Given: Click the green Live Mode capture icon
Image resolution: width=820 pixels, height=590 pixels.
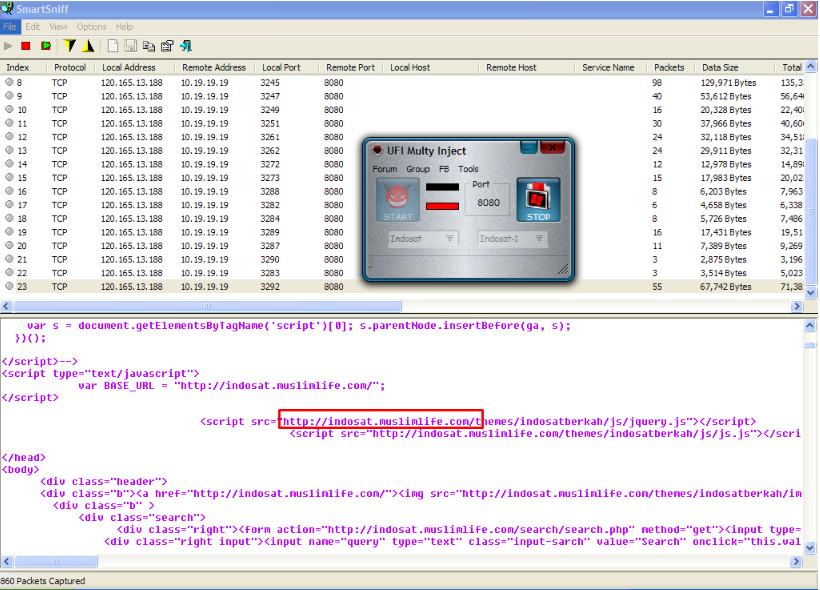Looking at the screenshot, I should tap(46, 46).
